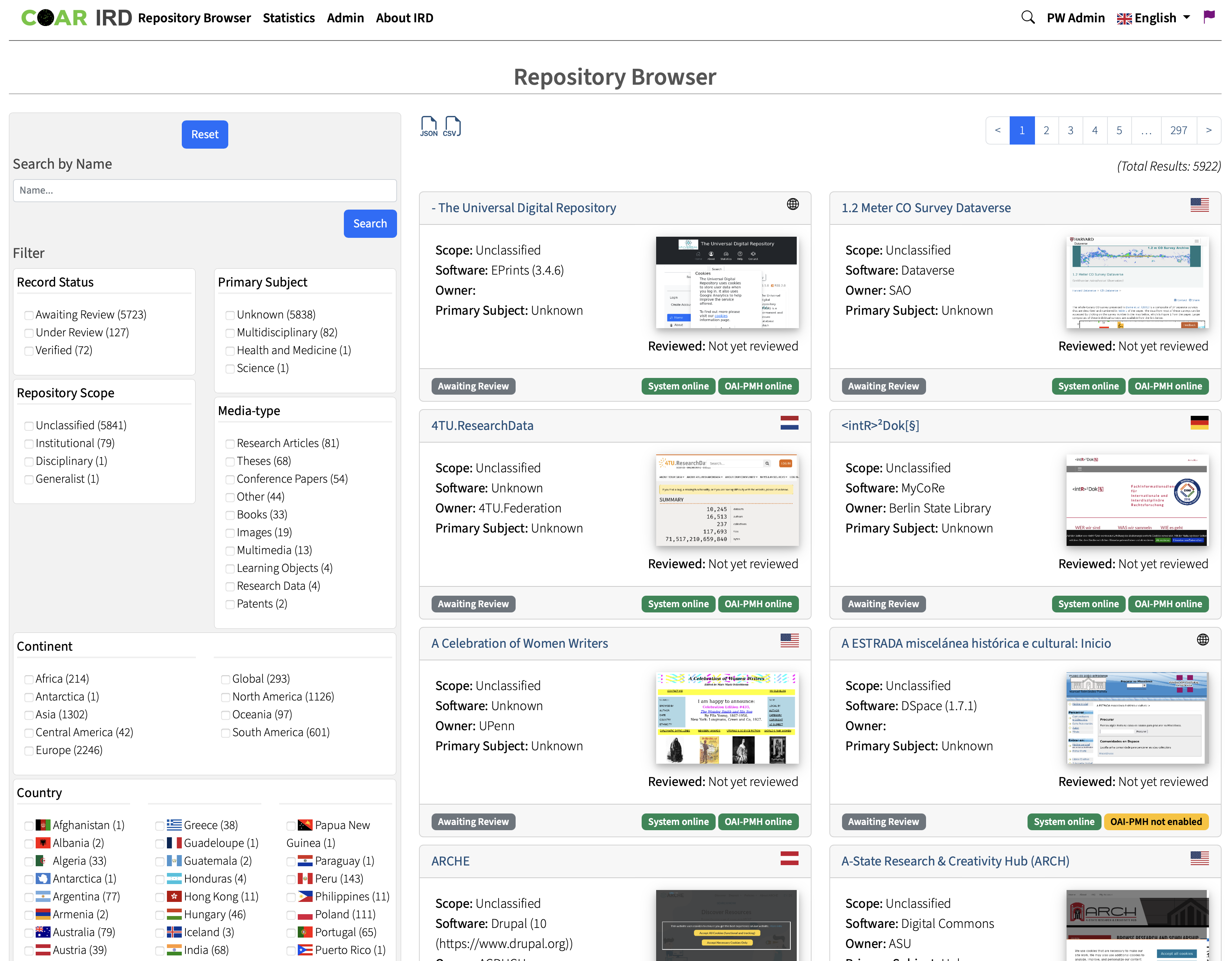Click the Albania flag icon

point(43,843)
